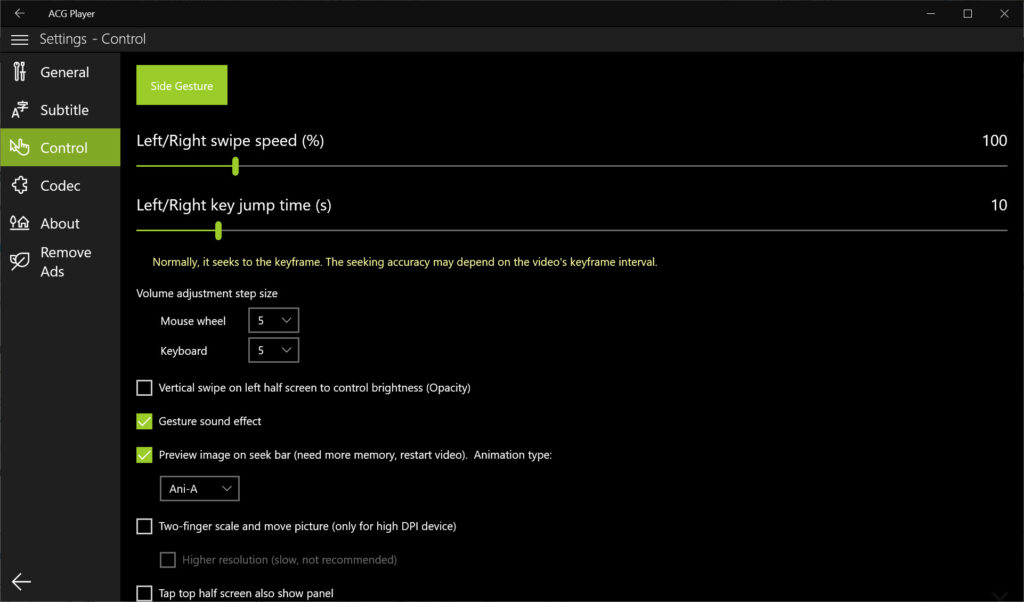Click the Codec puzzle piece icon
The width and height of the screenshot is (1024, 602).
(x=20, y=185)
